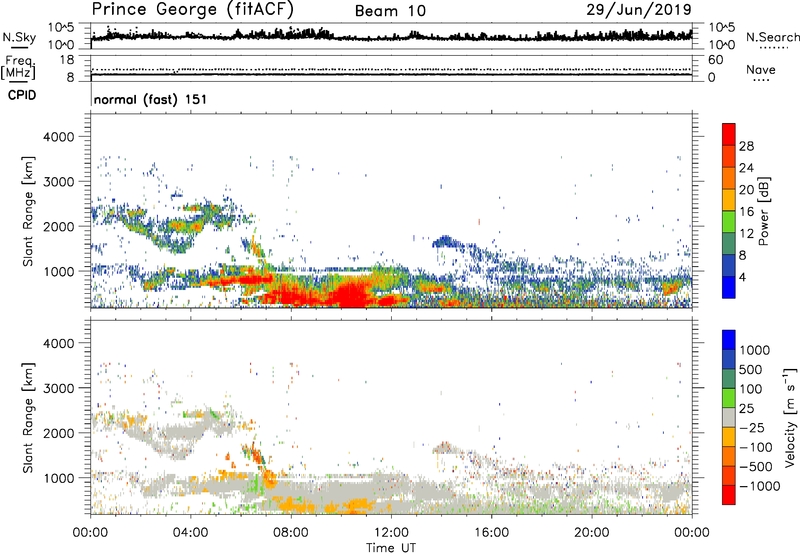
Task: Click the 16:00 time axis label
Action: click(491, 533)
